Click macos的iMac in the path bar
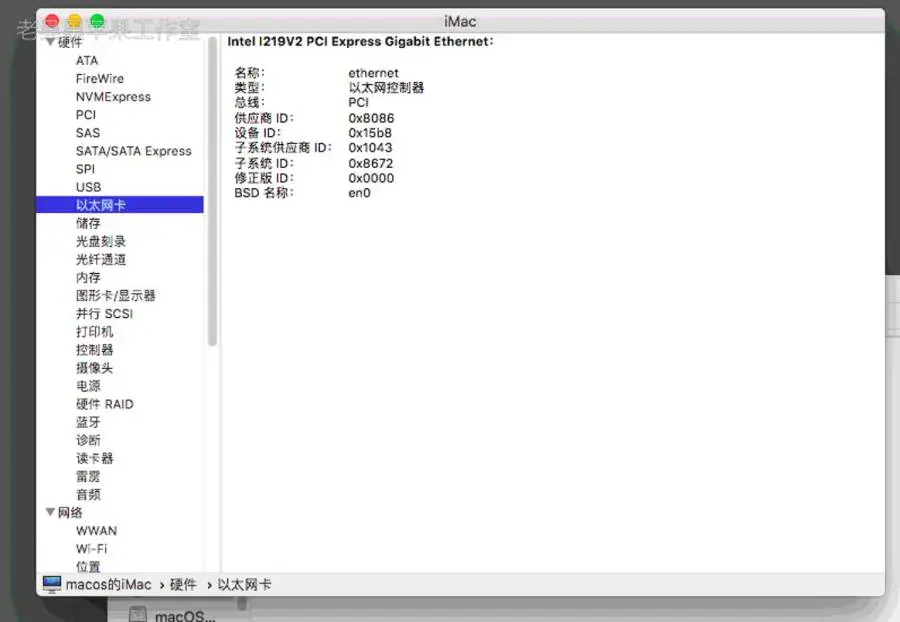 click(108, 585)
